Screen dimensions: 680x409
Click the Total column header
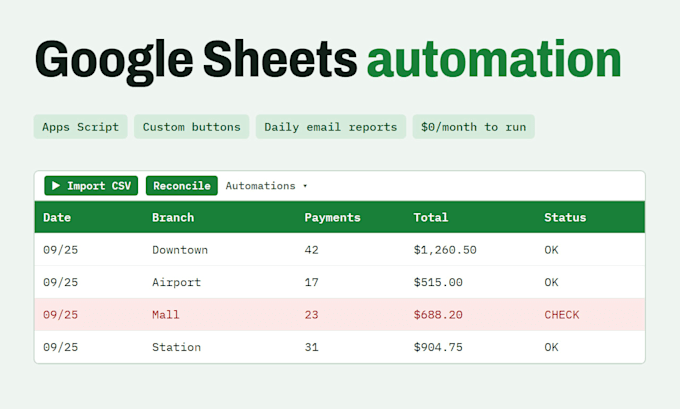point(431,217)
